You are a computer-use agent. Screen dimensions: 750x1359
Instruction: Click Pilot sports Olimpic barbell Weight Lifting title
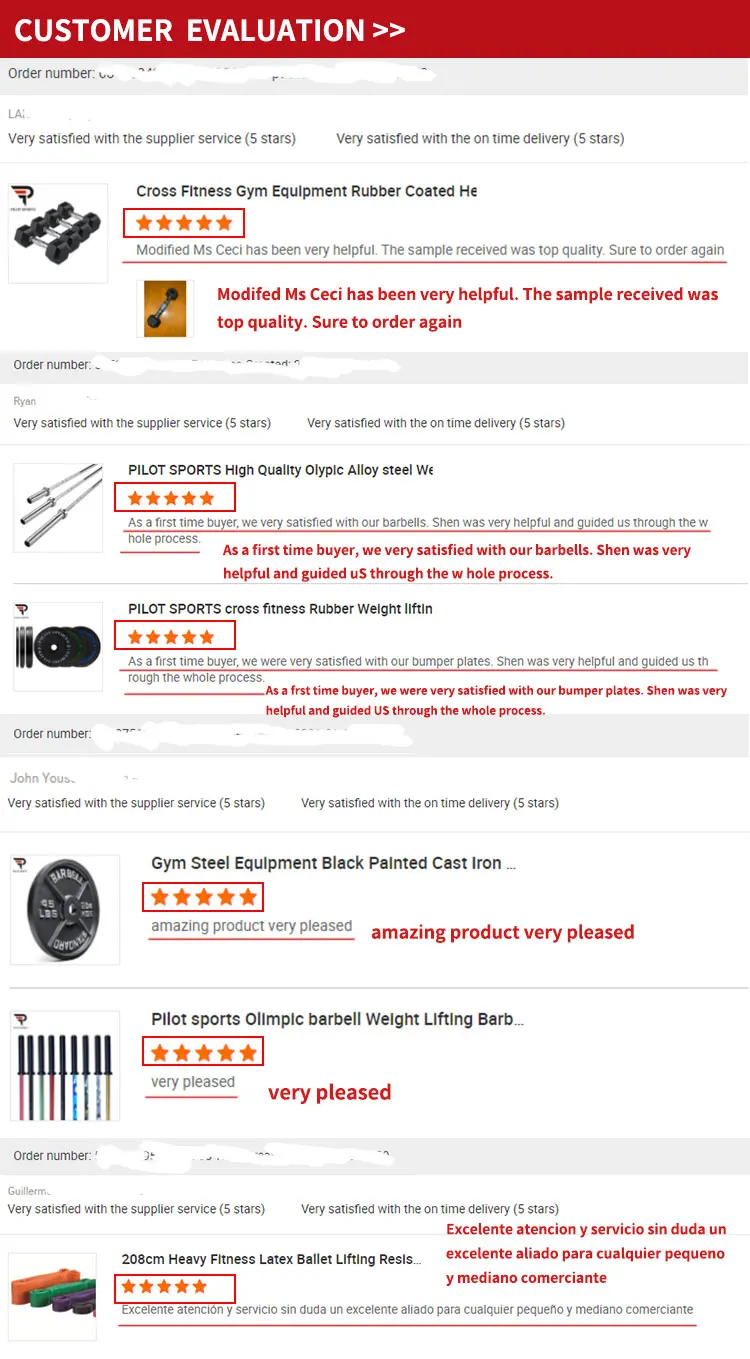pos(337,1019)
